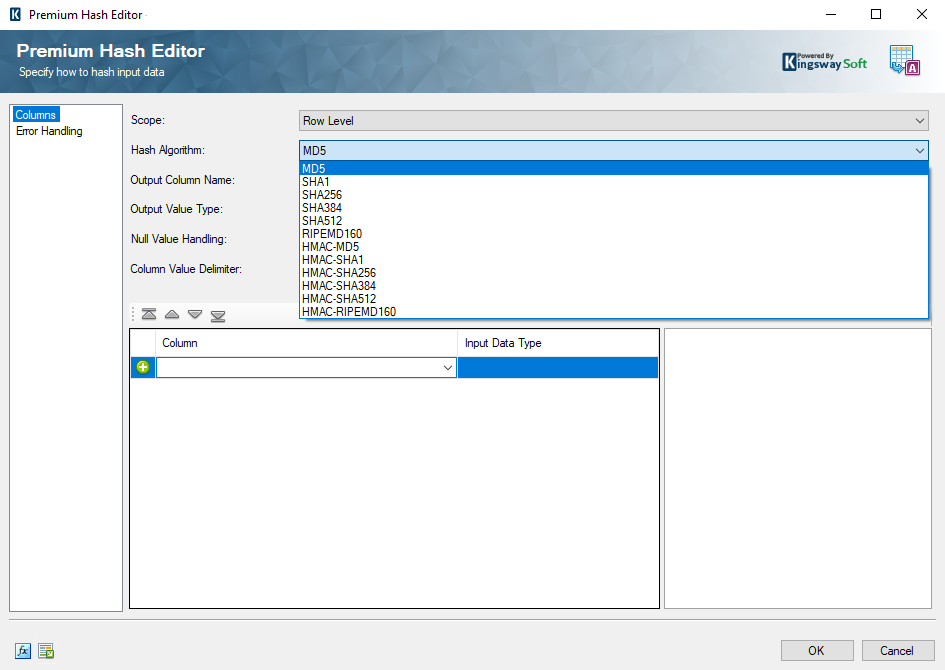Click the move down arrow icon
The height and width of the screenshot is (670, 945).
tap(195, 314)
